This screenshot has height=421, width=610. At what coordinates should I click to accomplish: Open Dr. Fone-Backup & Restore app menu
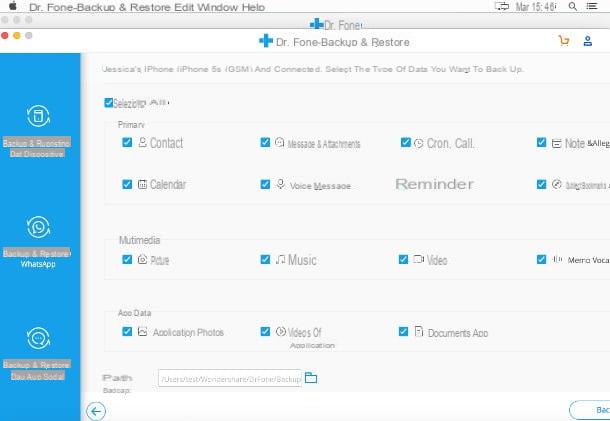pos(101,7)
